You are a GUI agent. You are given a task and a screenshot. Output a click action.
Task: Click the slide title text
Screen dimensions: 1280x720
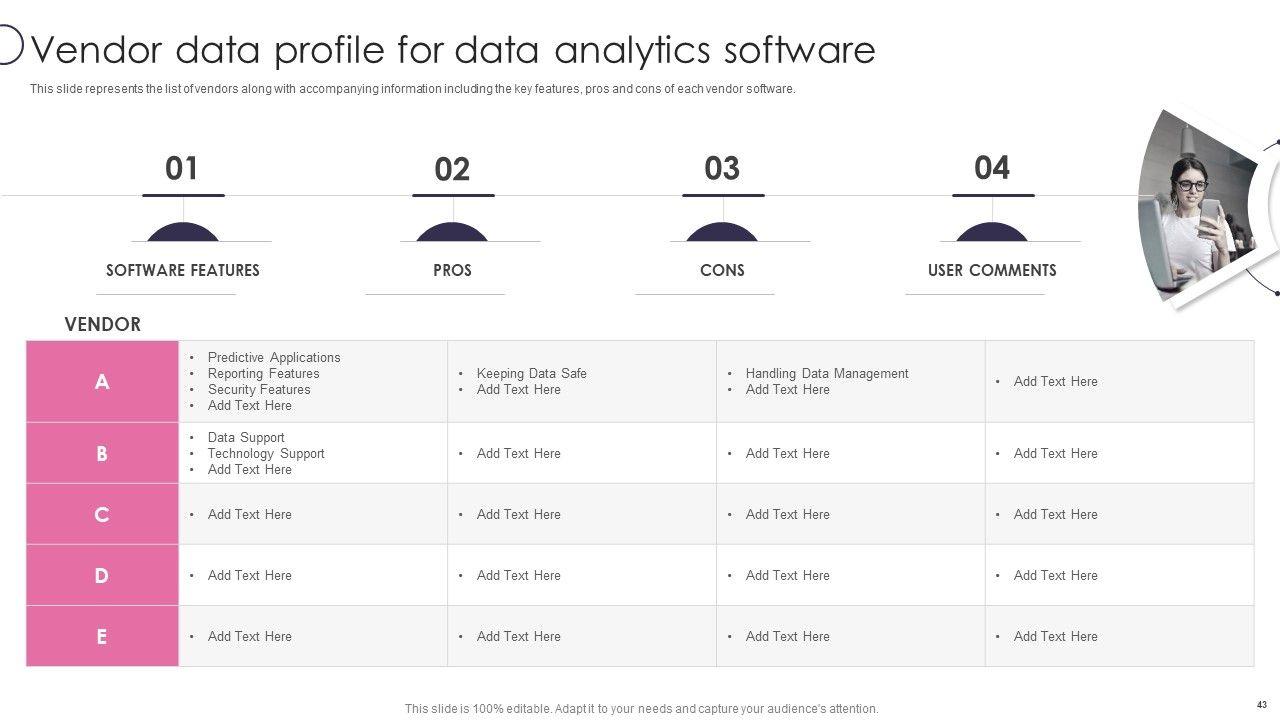point(454,49)
